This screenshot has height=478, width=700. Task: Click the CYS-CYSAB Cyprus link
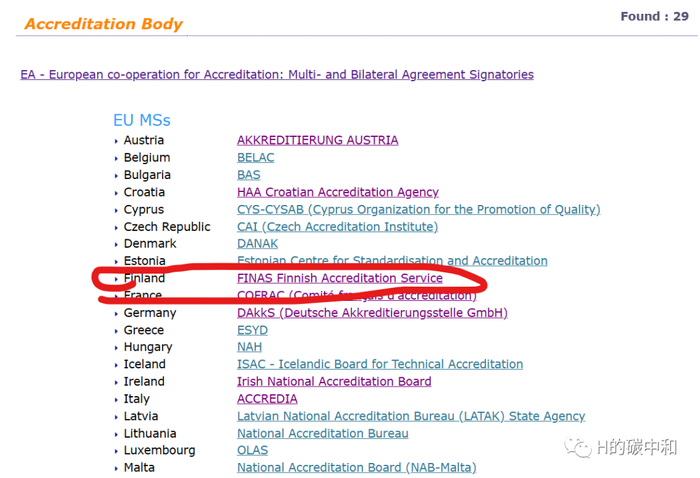point(418,210)
